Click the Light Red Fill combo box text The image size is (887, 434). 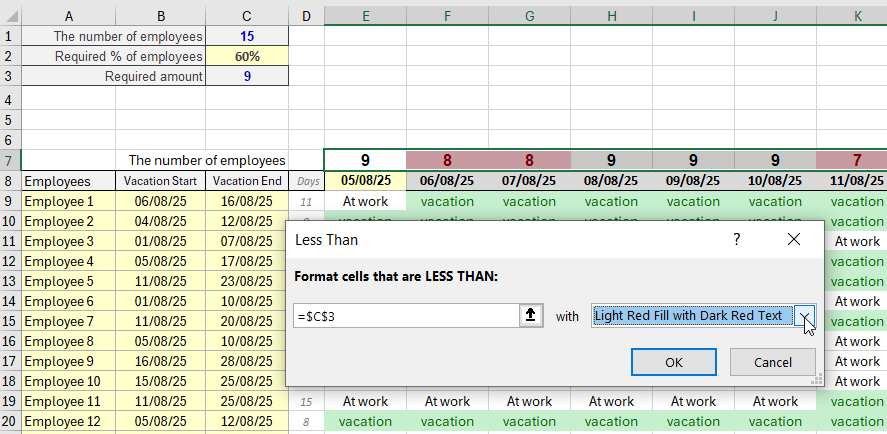pyautogui.click(x=689, y=316)
